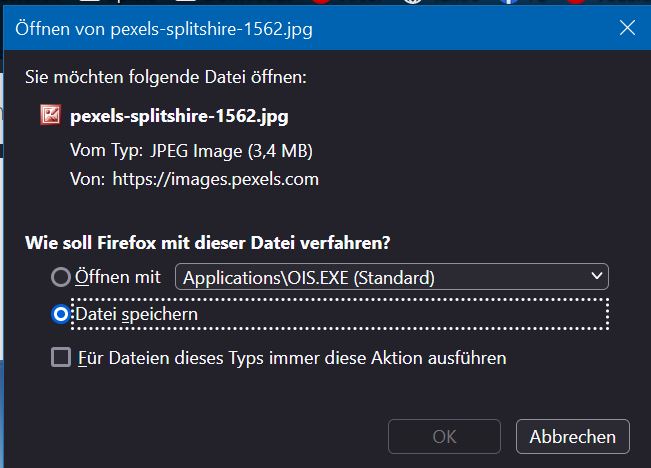The height and width of the screenshot is (468, 651).
Task: Click the chevron arrow of the application dropdown
Action: click(597, 277)
